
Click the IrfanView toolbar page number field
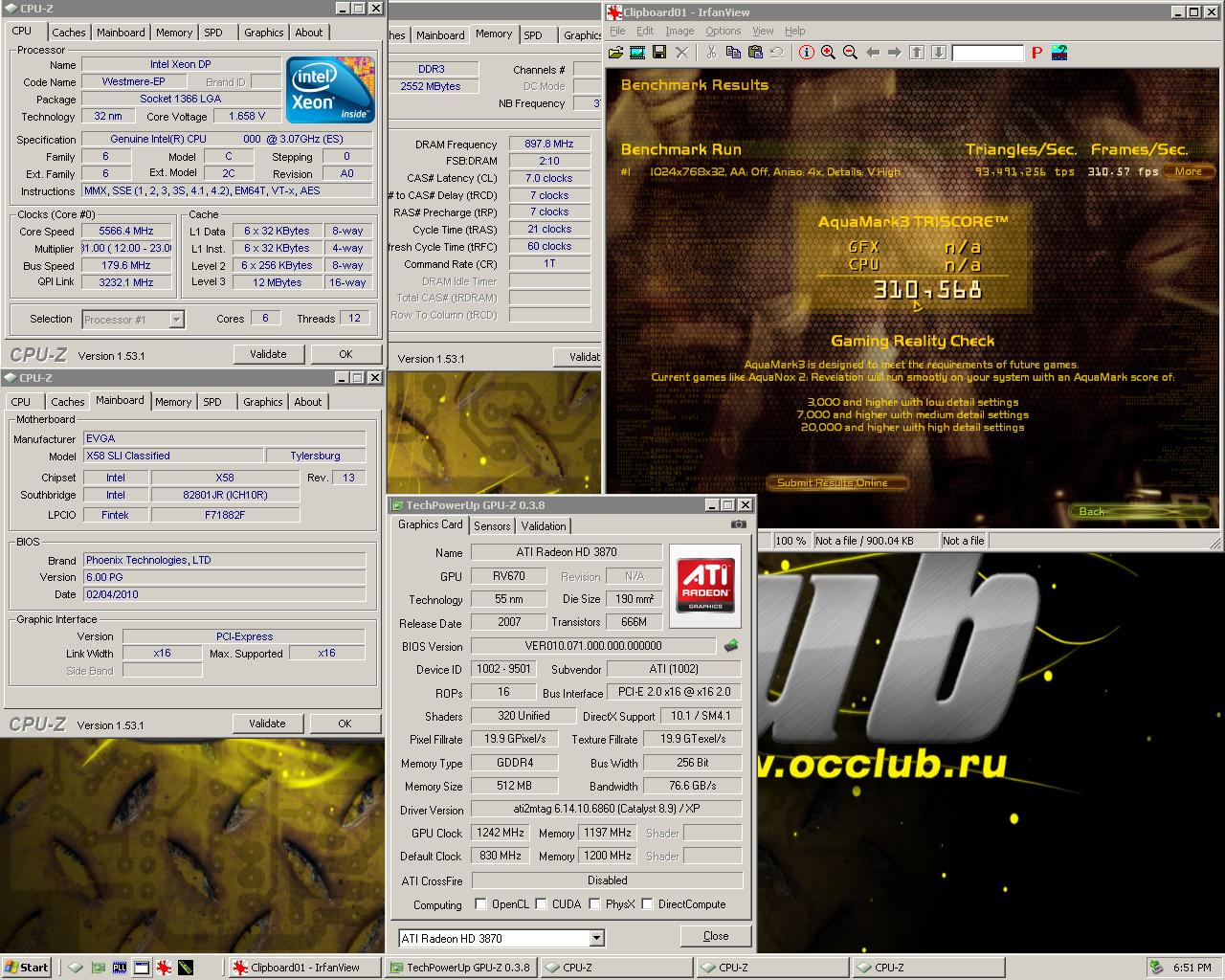coord(988,53)
